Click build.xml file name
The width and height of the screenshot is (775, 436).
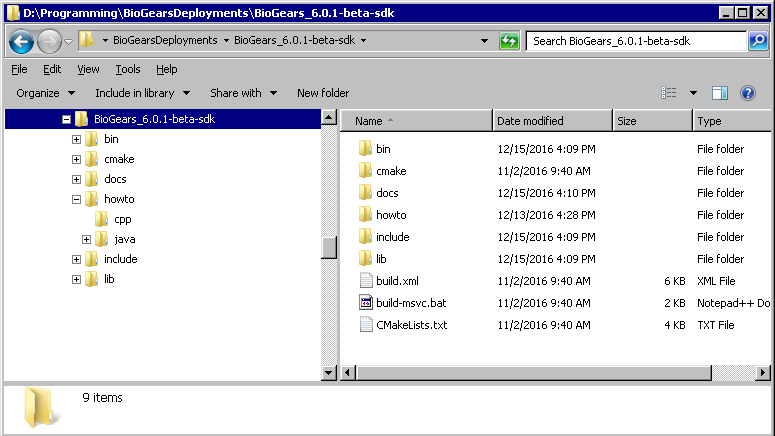click(x=397, y=281)
